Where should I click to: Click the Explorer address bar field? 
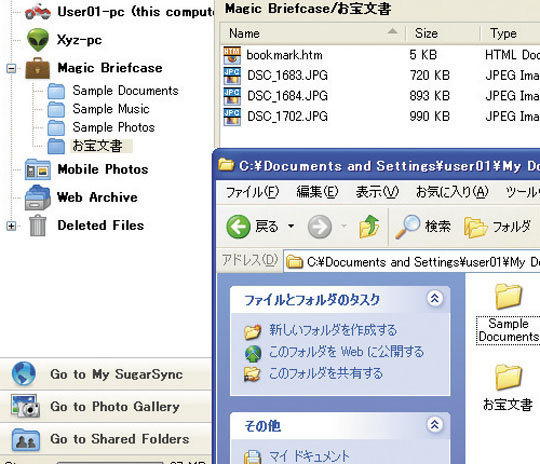point(412,262)
